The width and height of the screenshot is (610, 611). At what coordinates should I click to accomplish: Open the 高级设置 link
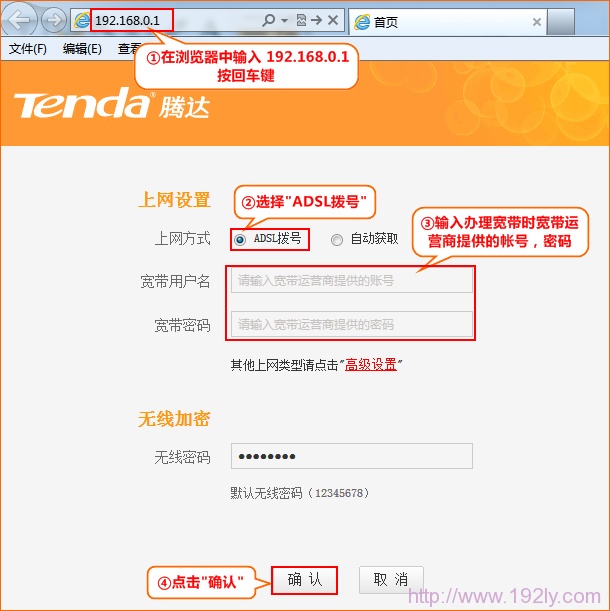click(371, 365)
